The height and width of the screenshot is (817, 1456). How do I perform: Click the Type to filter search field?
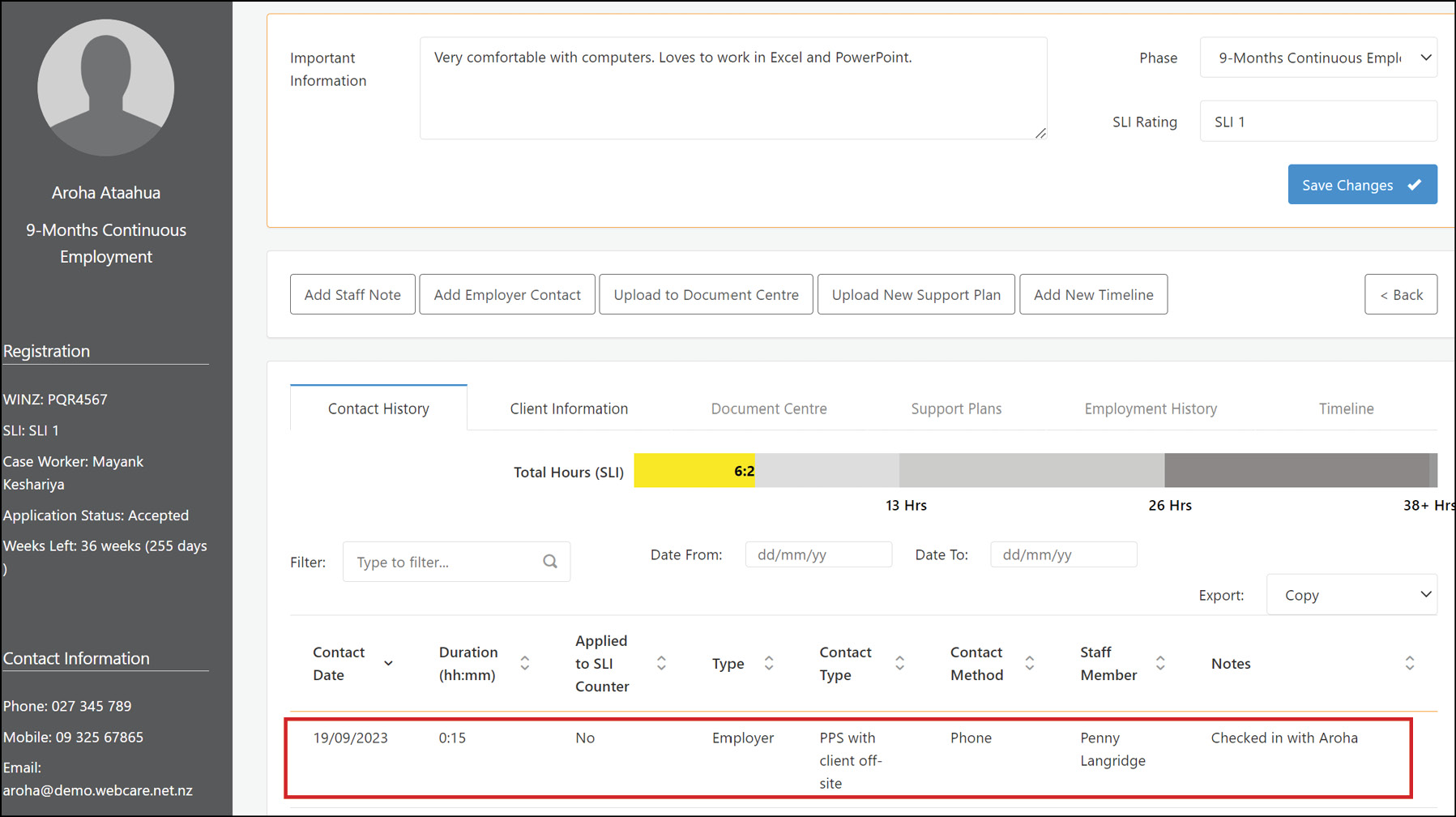click(456, 562)
